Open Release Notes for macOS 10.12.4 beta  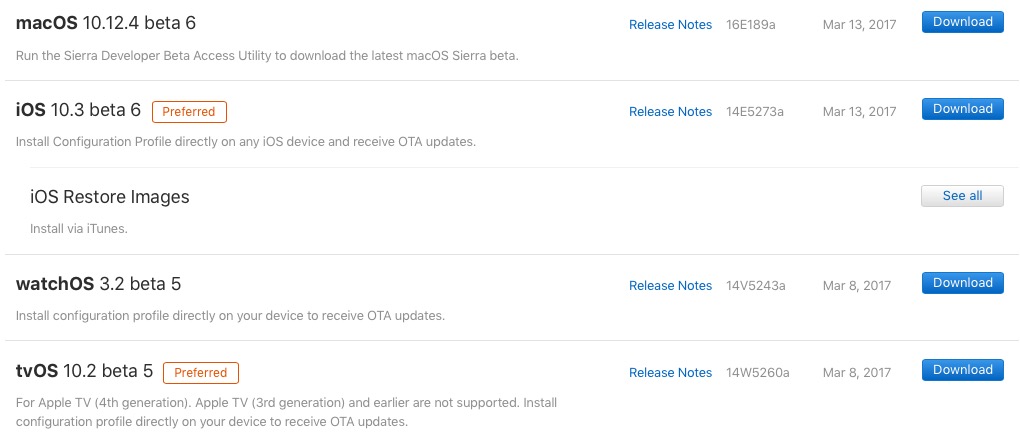click(670, 25)
